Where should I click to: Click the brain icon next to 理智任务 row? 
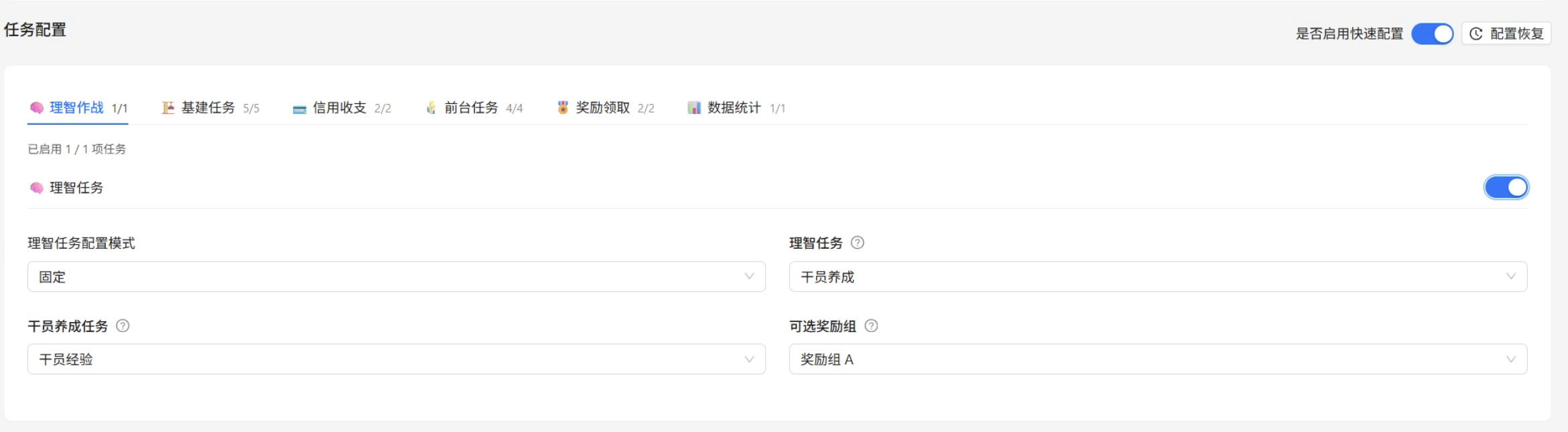[x=37, y=188]
